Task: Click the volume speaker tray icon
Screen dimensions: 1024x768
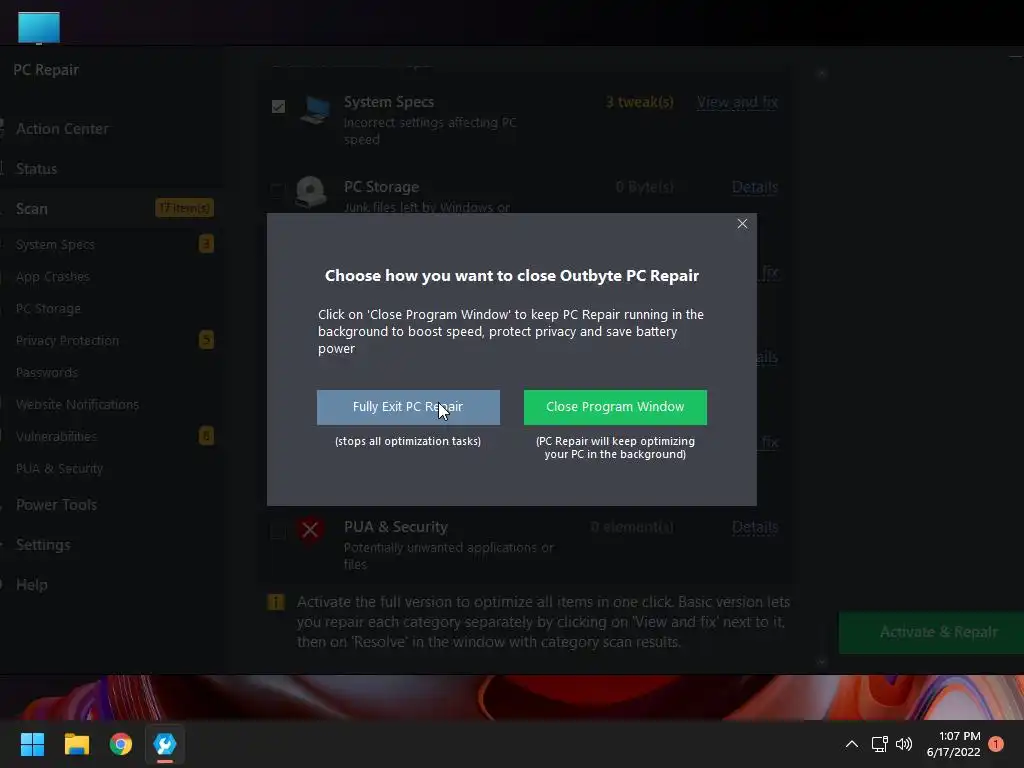Action: (x=904, y=744)
